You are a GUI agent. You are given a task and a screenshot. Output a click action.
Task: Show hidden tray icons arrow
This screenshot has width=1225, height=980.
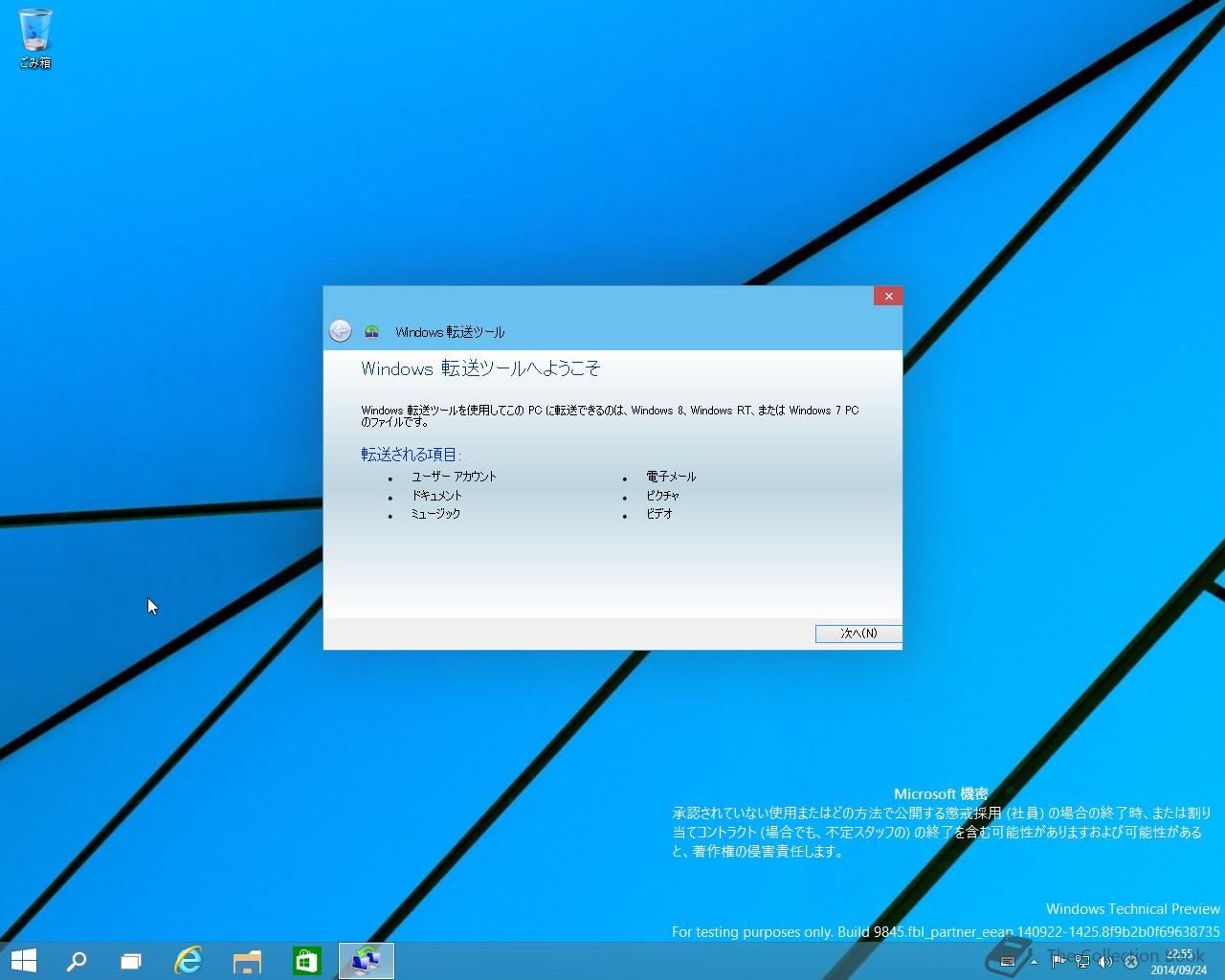coord(1034,962)
